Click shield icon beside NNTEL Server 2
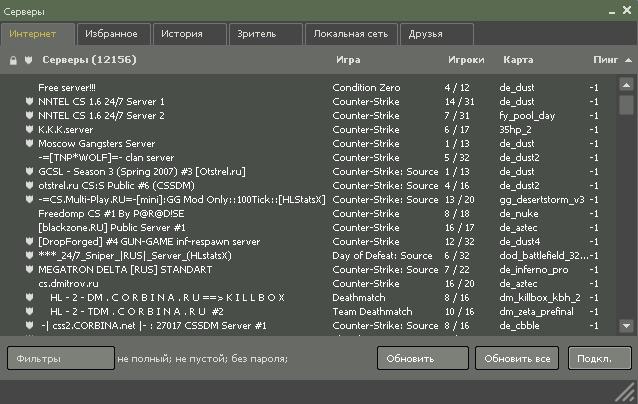 coord(29,115)
